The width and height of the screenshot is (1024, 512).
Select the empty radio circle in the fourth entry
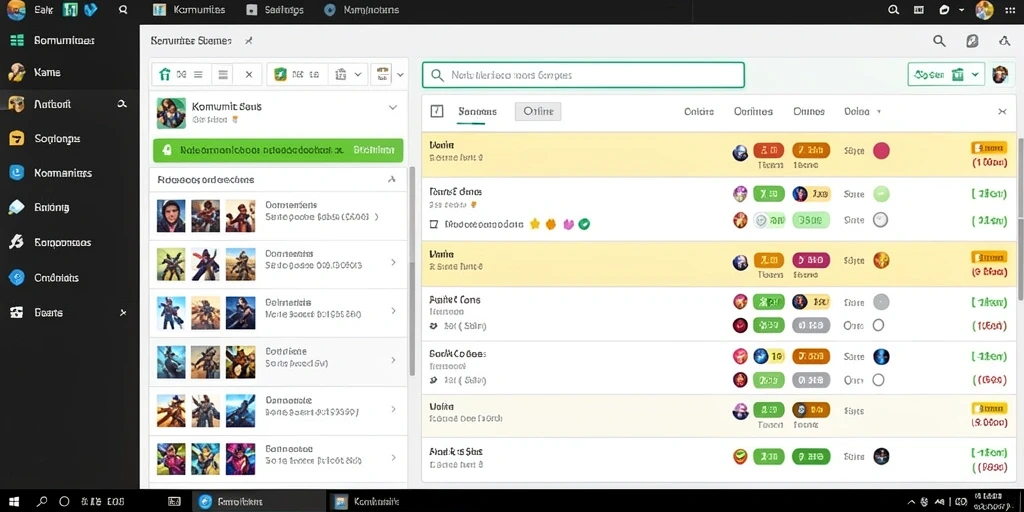(x=878, y=325)
